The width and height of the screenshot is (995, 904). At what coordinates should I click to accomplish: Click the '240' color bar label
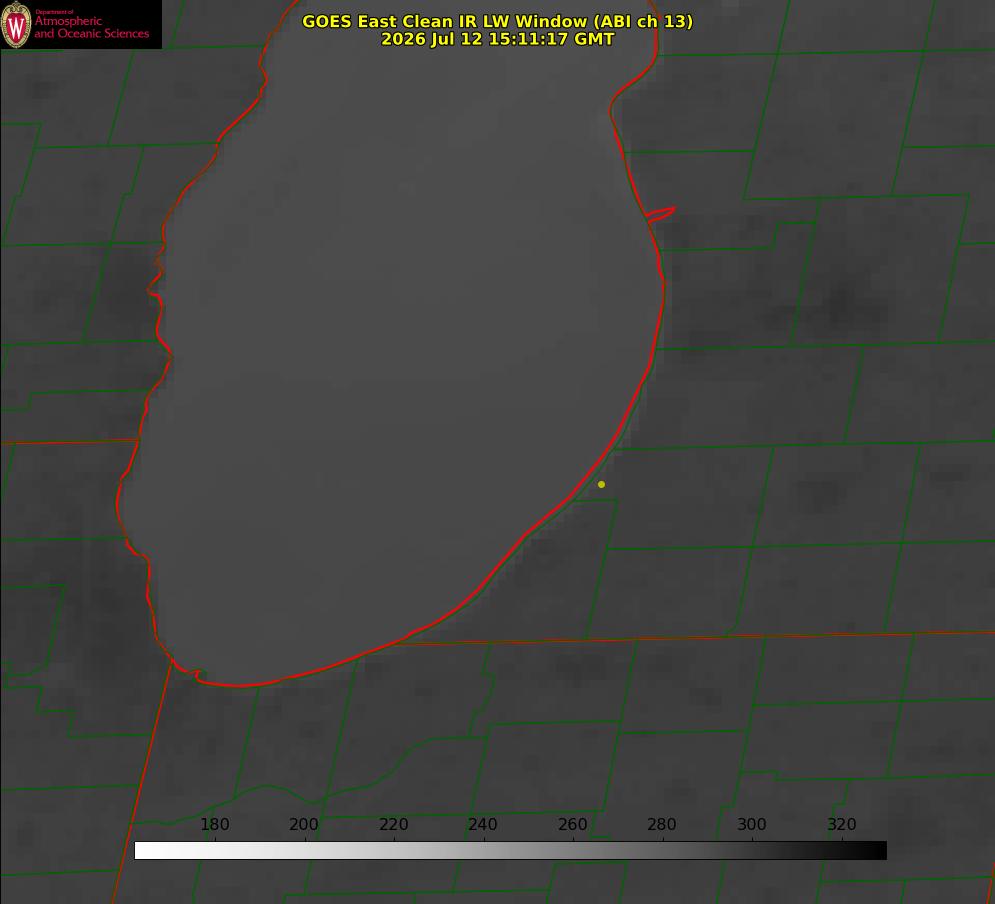pyautogui.click(x=483, y=824)
